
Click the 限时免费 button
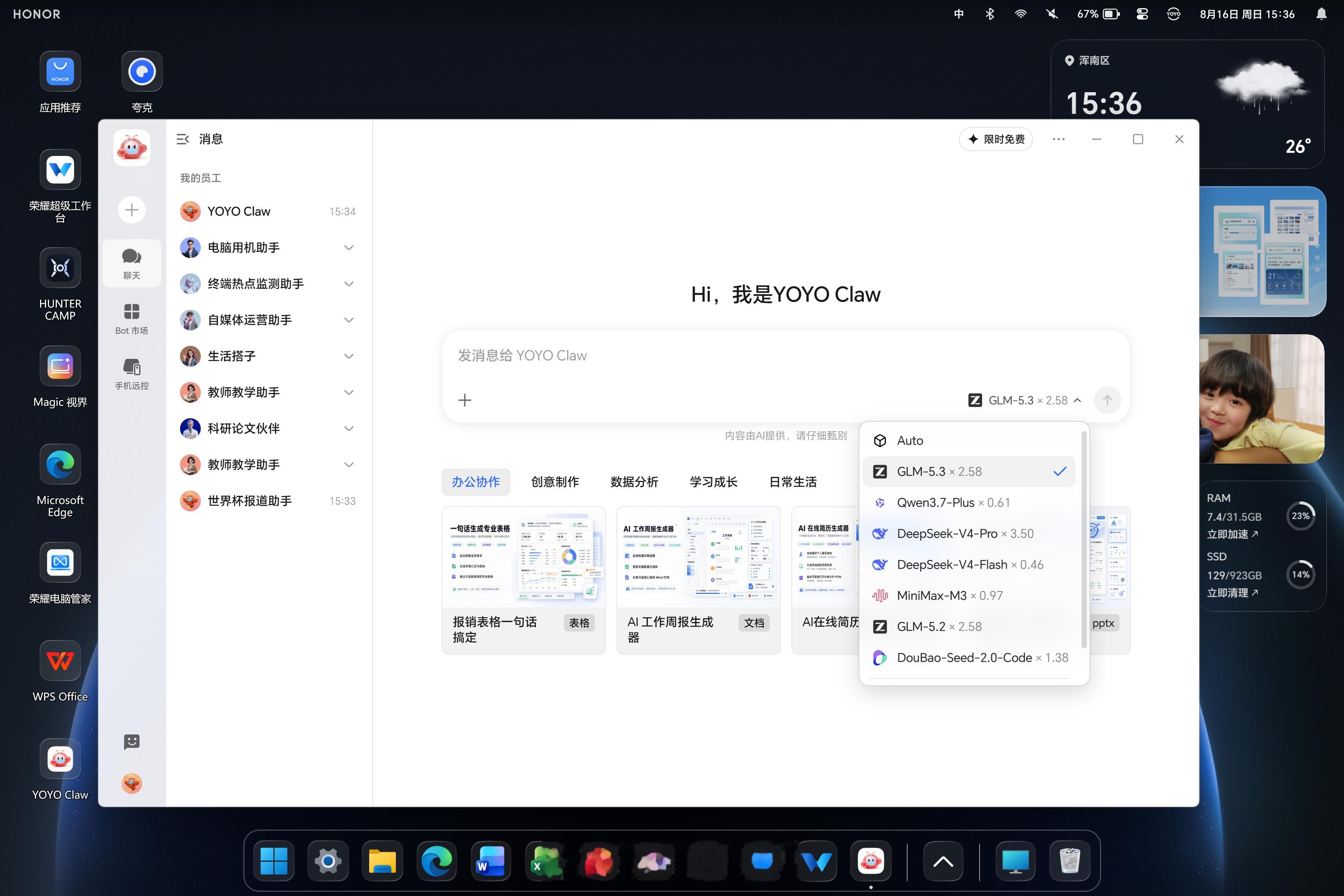coord(996,139)
